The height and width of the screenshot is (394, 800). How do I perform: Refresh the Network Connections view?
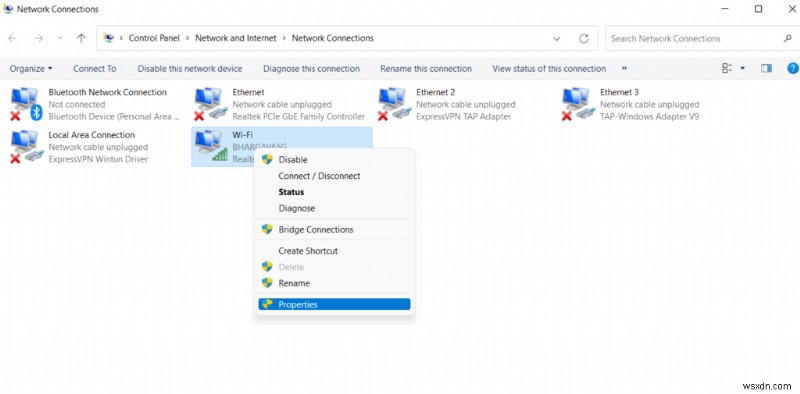[584, 38]
